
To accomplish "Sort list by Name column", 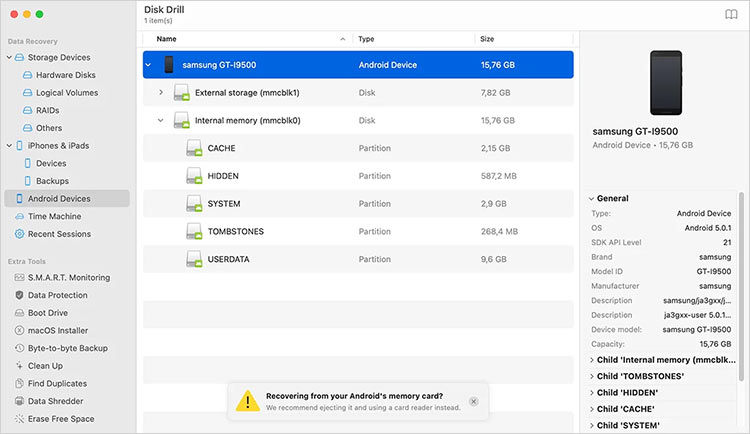I will [x=167, y=39].
